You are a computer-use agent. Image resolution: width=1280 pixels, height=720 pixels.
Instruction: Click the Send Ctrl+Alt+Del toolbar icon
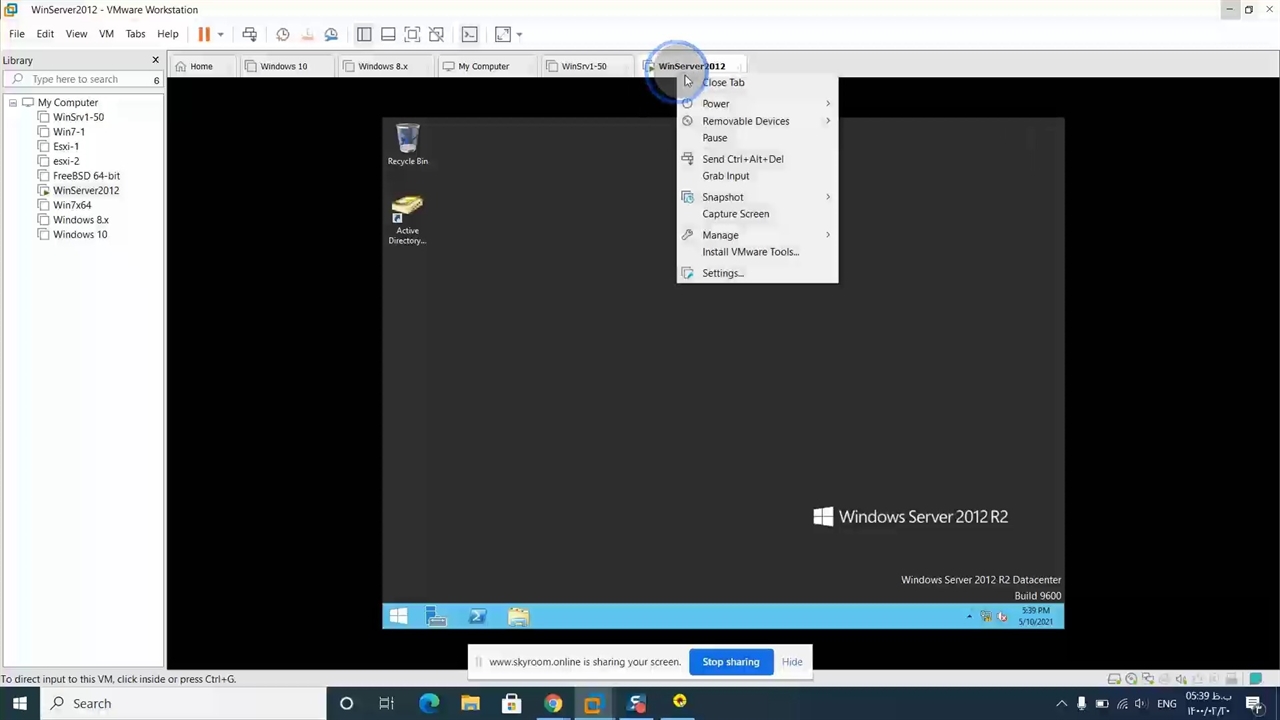[x=250, y=34]
